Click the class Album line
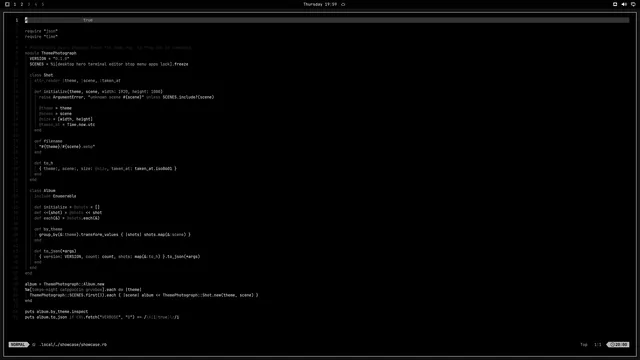This screenshot has height=360, width=640. (42, 191)
